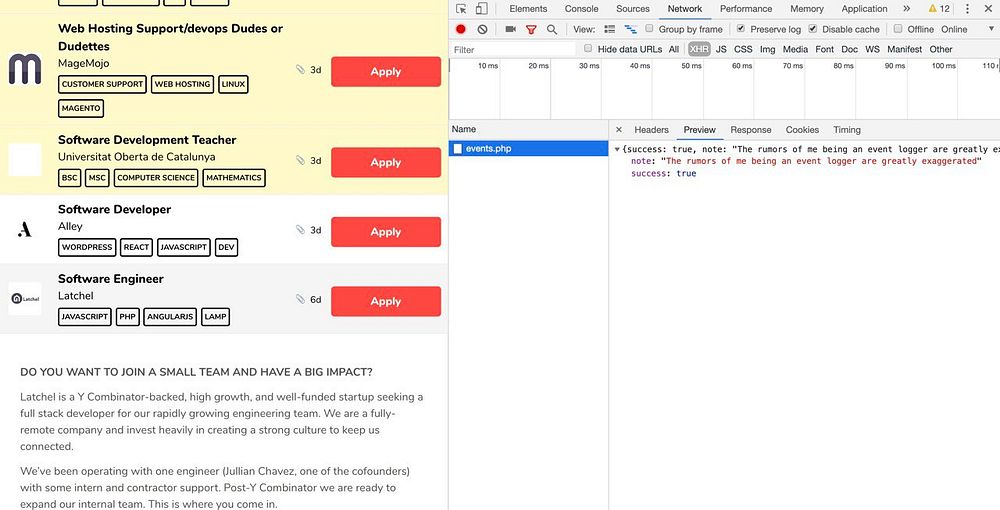Viewport: 1000px width, 510px height.
Task: Click the MageMojo company logo
Action: (25, 69)
